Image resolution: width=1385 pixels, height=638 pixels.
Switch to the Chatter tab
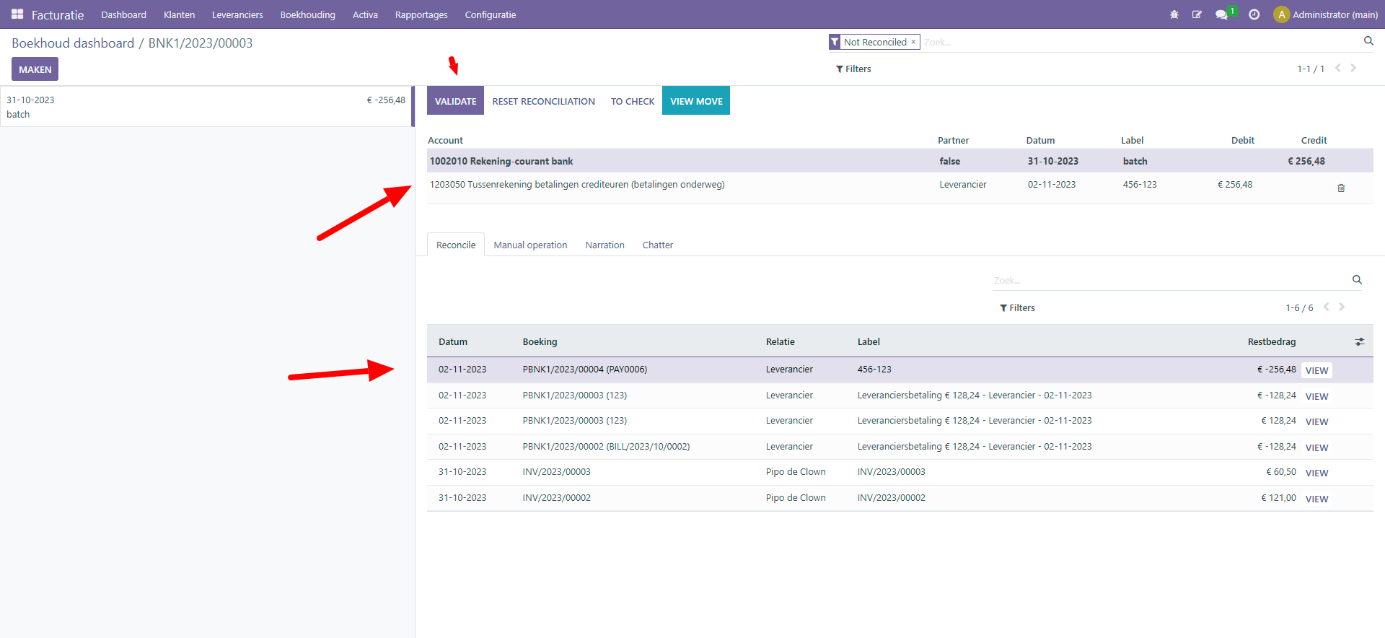point(657,245)
